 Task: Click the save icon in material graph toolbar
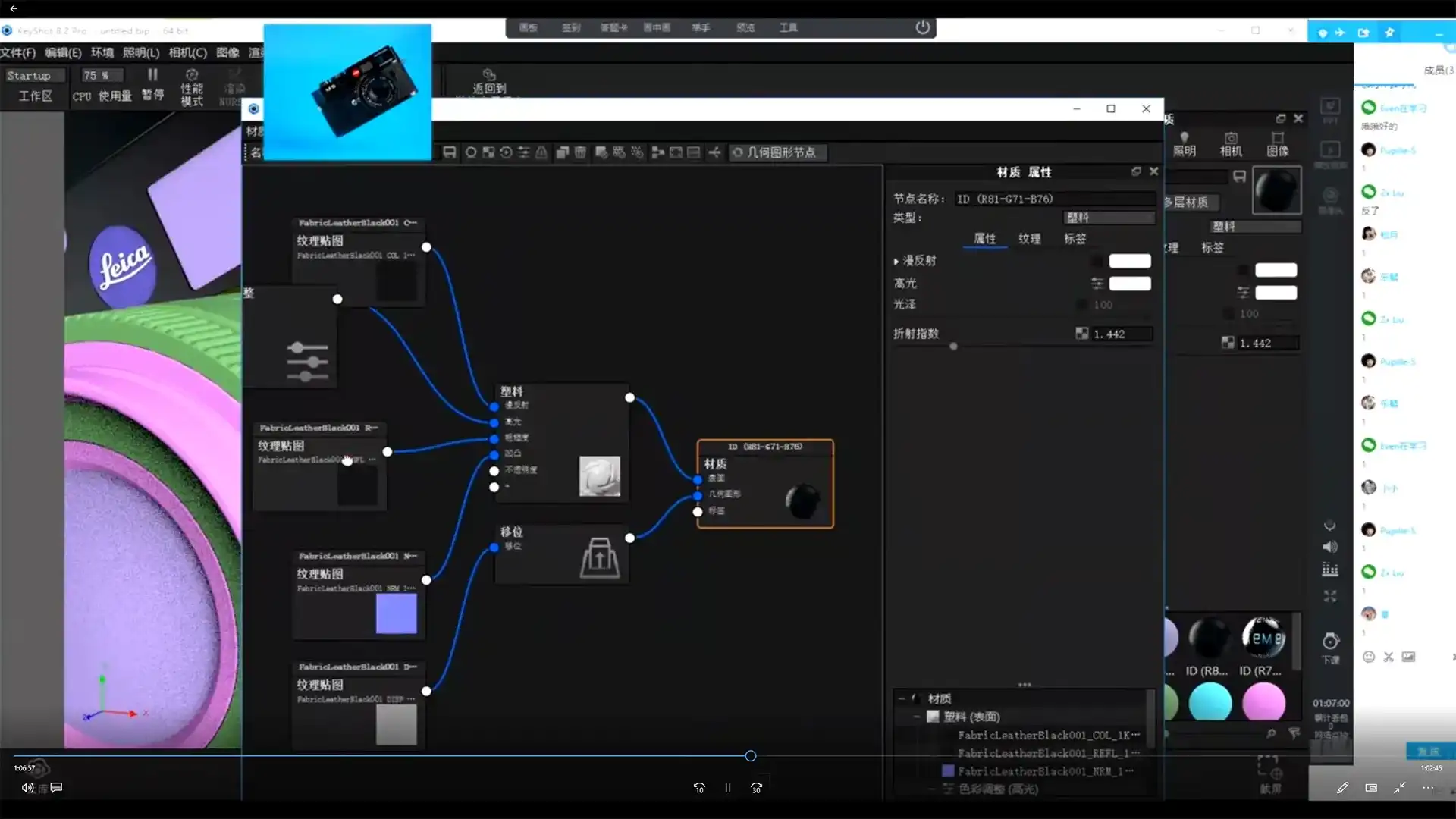pos(450,152)
